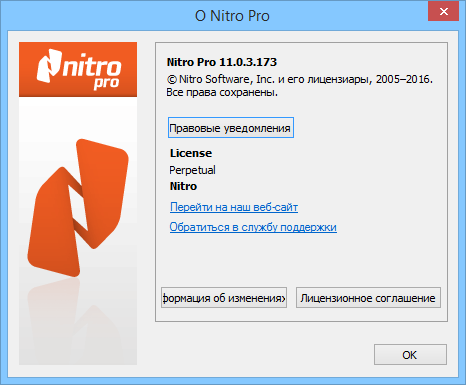Follow the Перейти на наш веб-сайт link

click(x=234, y=207)
